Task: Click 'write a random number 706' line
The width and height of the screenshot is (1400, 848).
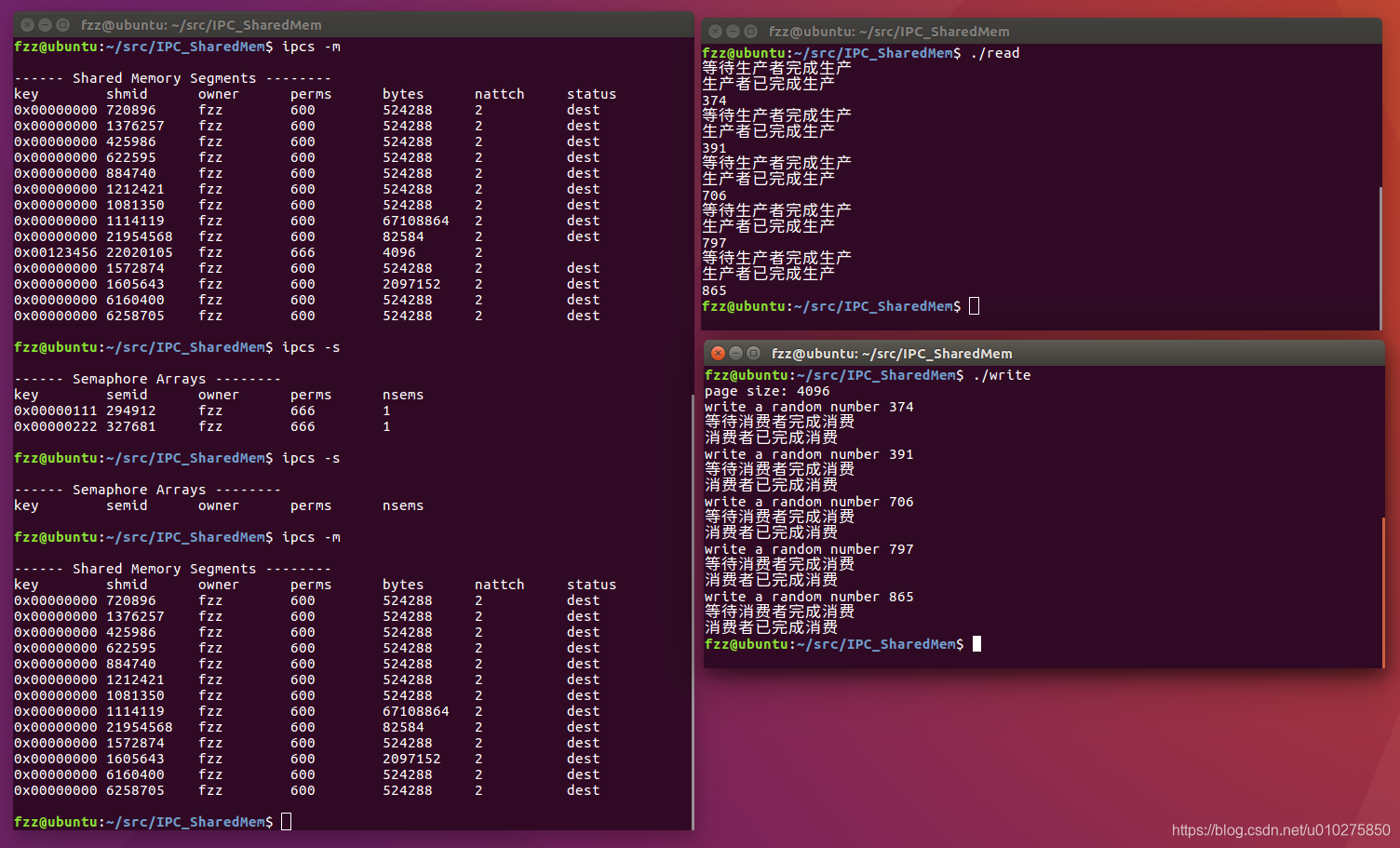Action: [x=809, y=502]
